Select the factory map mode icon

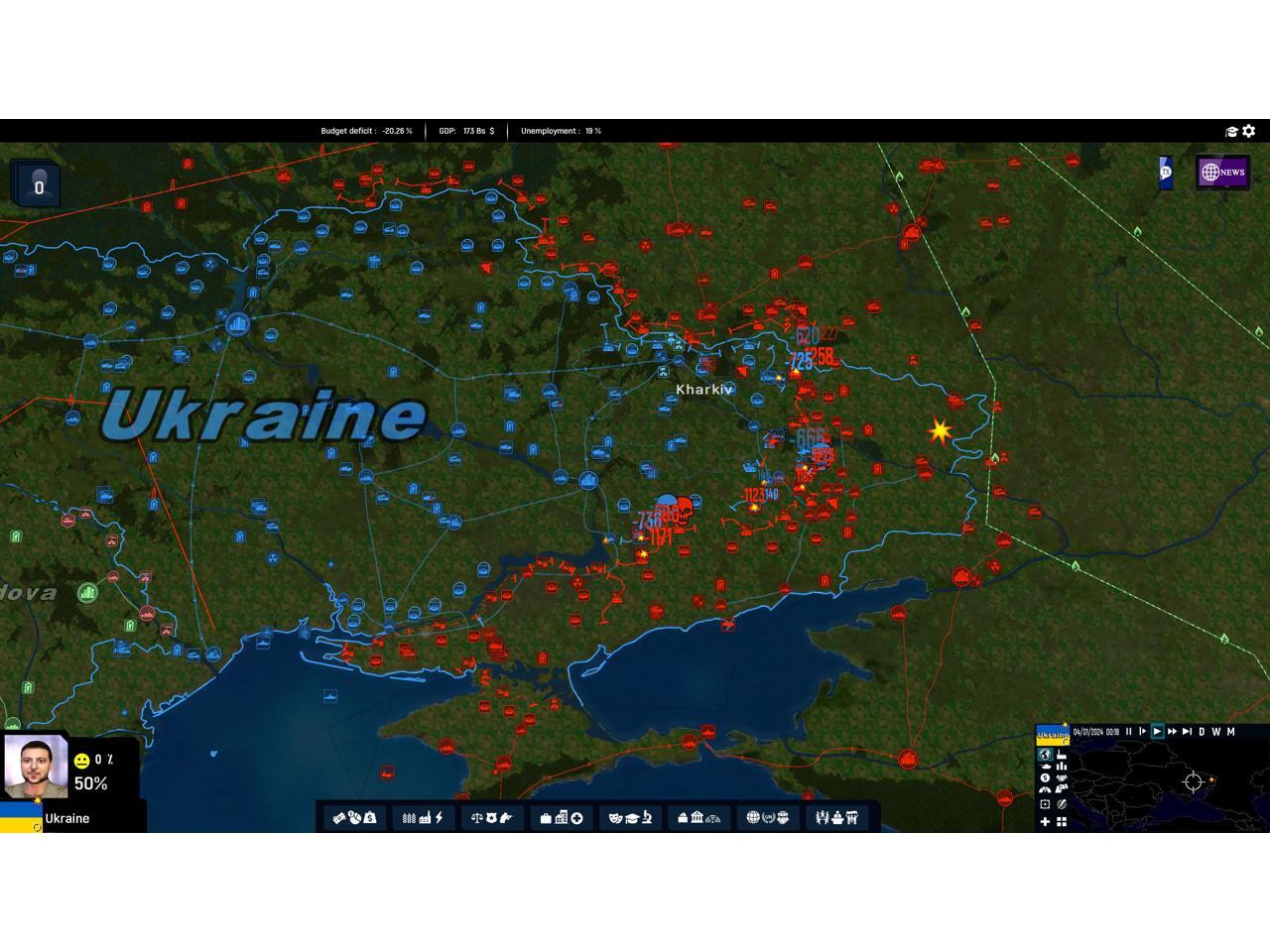[x=1062, y=755]
